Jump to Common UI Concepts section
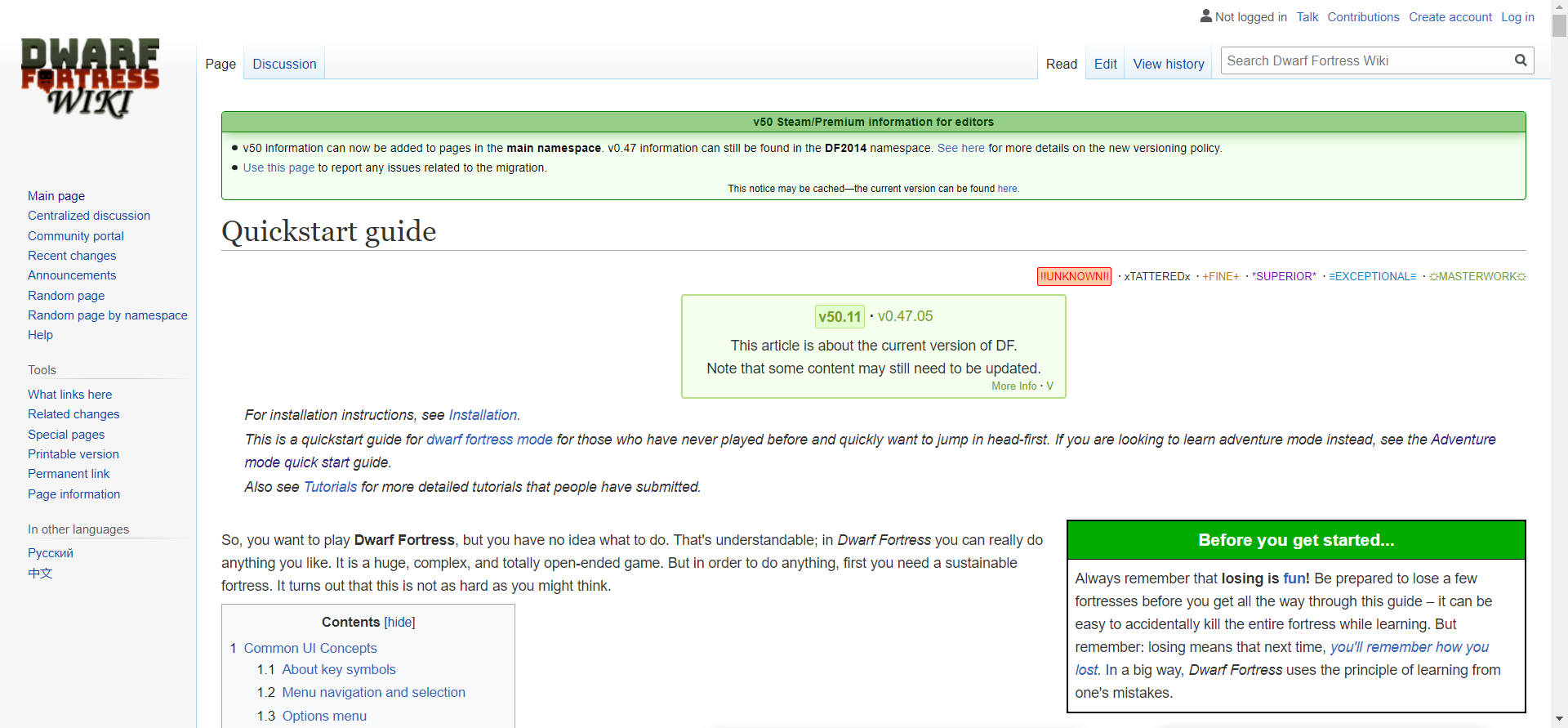1568x728 pixels. [x=310, y=648]
